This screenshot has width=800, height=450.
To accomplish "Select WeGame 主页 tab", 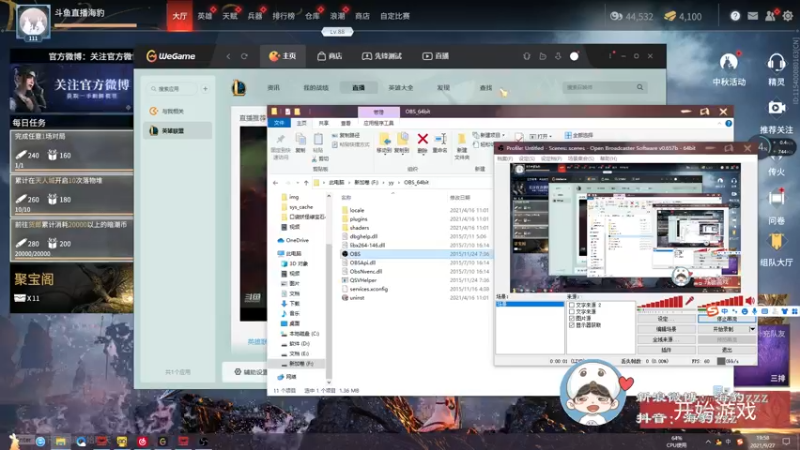I will tap(283, 56).
